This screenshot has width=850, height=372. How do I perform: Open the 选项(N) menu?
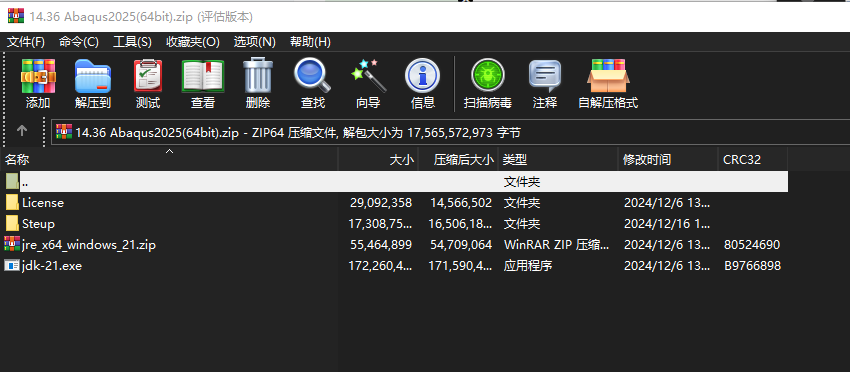coord(254,42)
